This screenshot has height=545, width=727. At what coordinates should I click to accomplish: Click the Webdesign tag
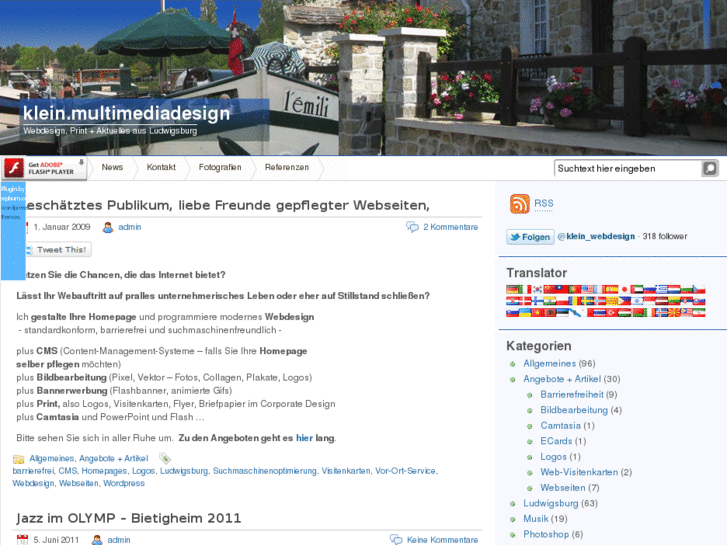pos(33,483)
